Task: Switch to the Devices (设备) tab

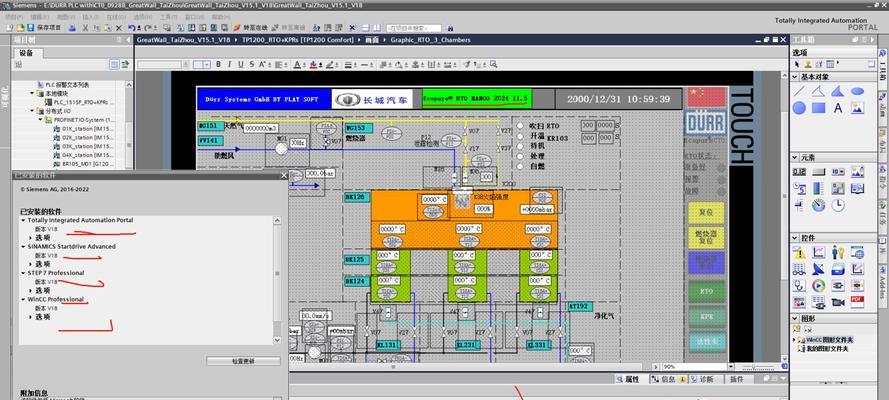Action: 27,53
